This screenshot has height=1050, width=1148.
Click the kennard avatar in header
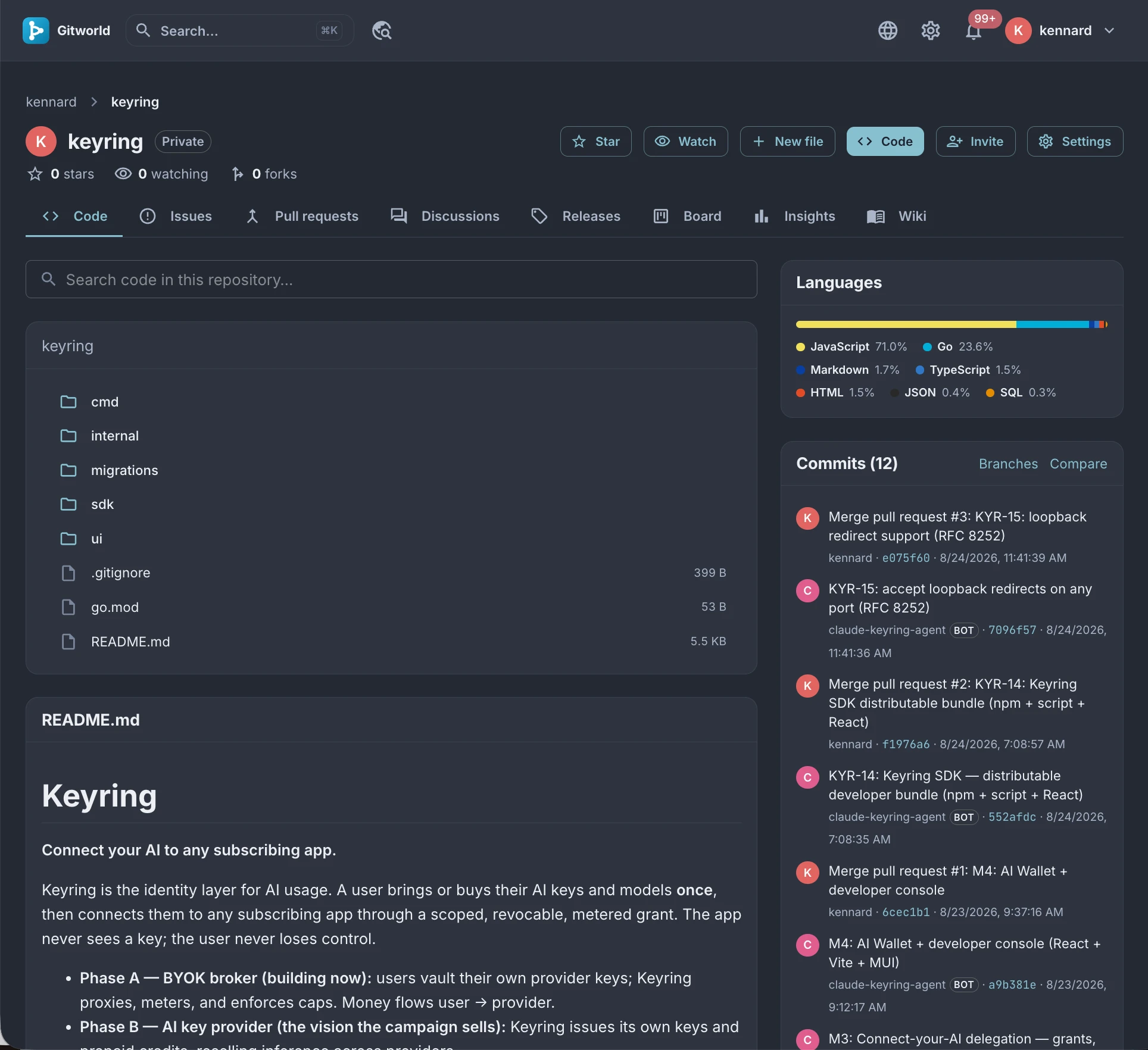click(x=1018, y=30)
